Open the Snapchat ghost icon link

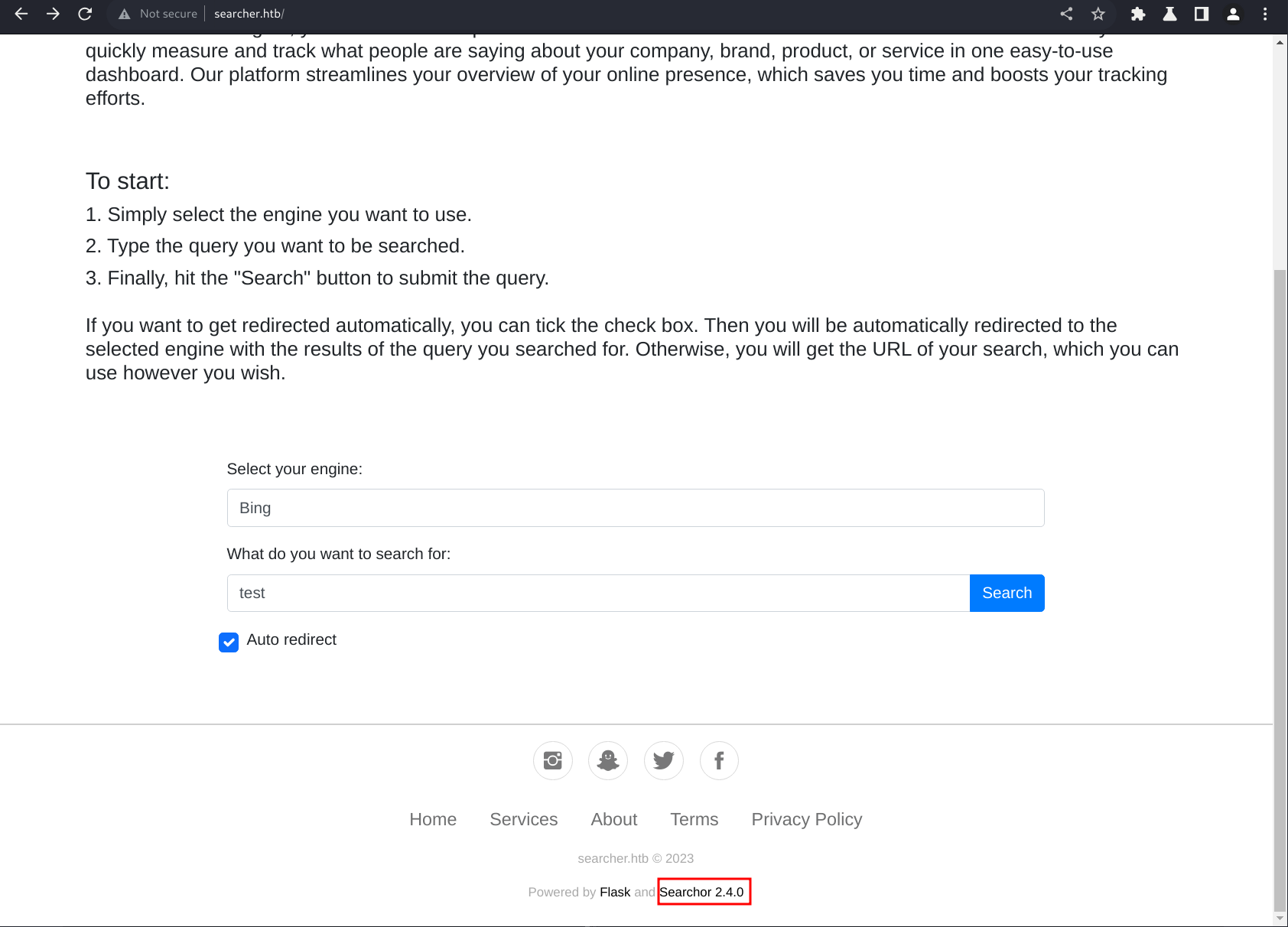tap(608, 760)
